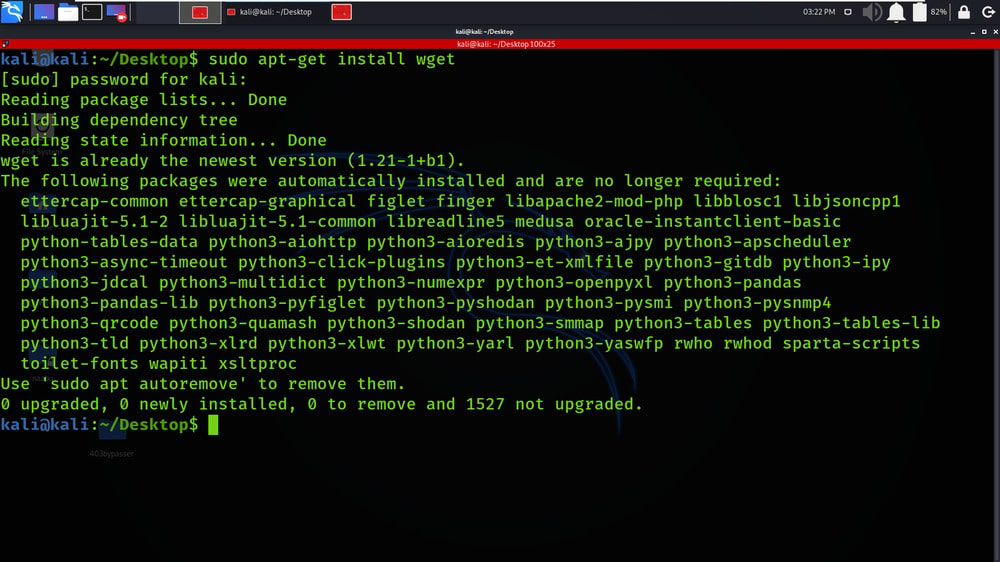Click the package name 'python3-qrcode'
The height and width of the screenshot is (562, 1000).
(x=89, y=323)
